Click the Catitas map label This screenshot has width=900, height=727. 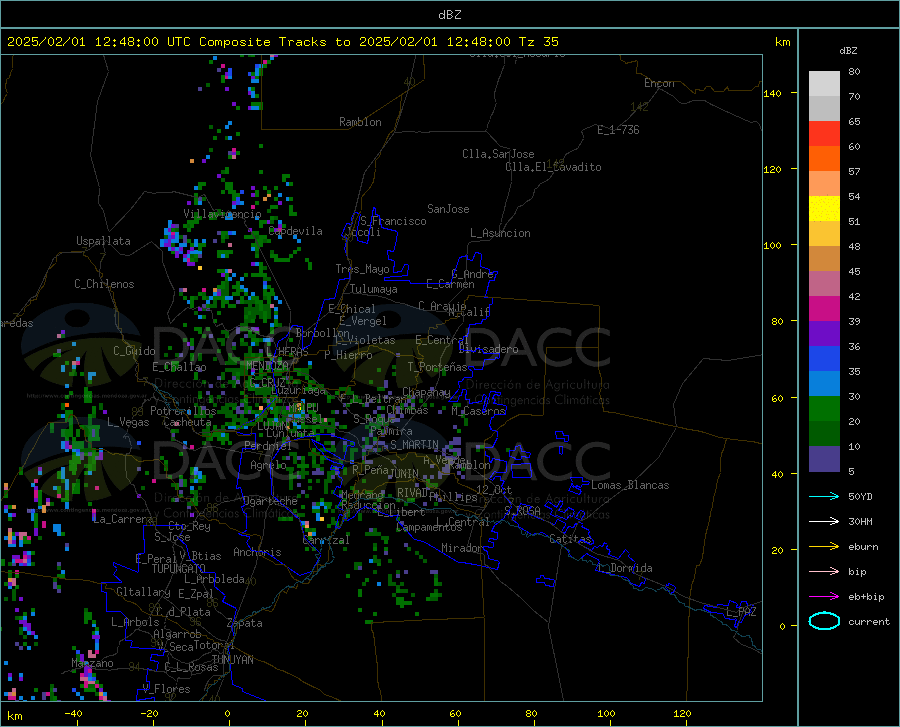click(571, 539)
